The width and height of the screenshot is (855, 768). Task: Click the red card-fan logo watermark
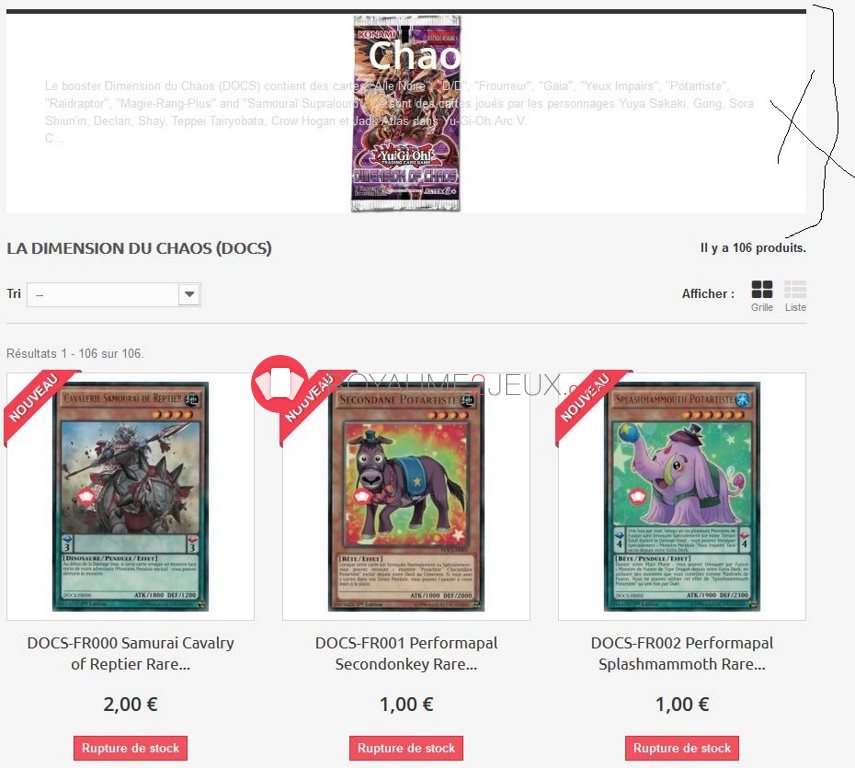pos(279,382)
